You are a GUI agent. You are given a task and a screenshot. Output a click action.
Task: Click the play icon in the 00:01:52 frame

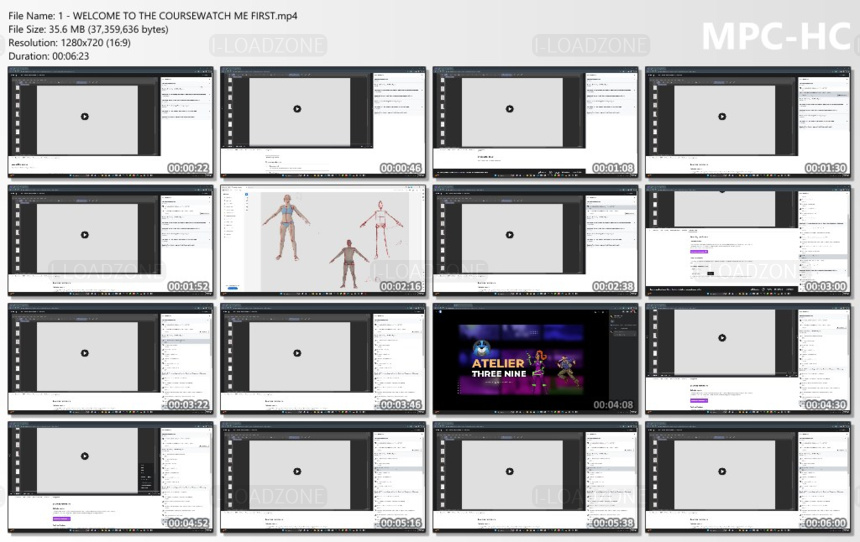(84, 235)
